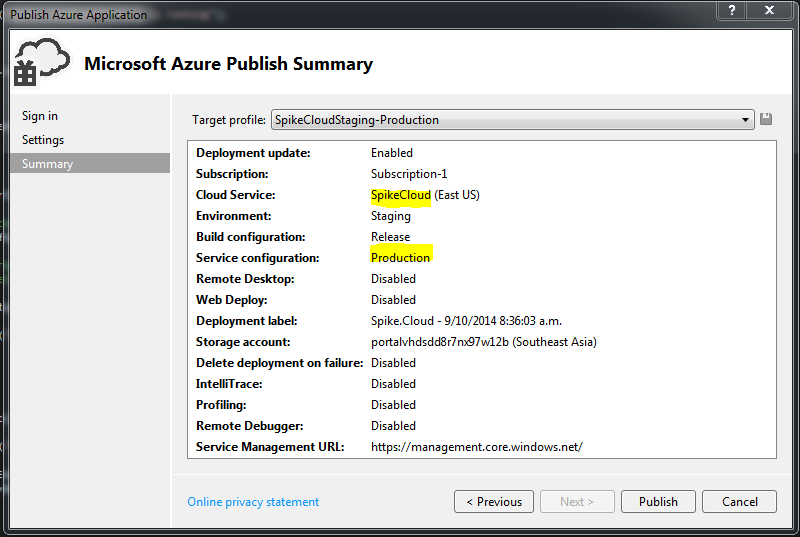Click the Release build configuration value
This screenshot has width=800, height=537.
point(390,237)
